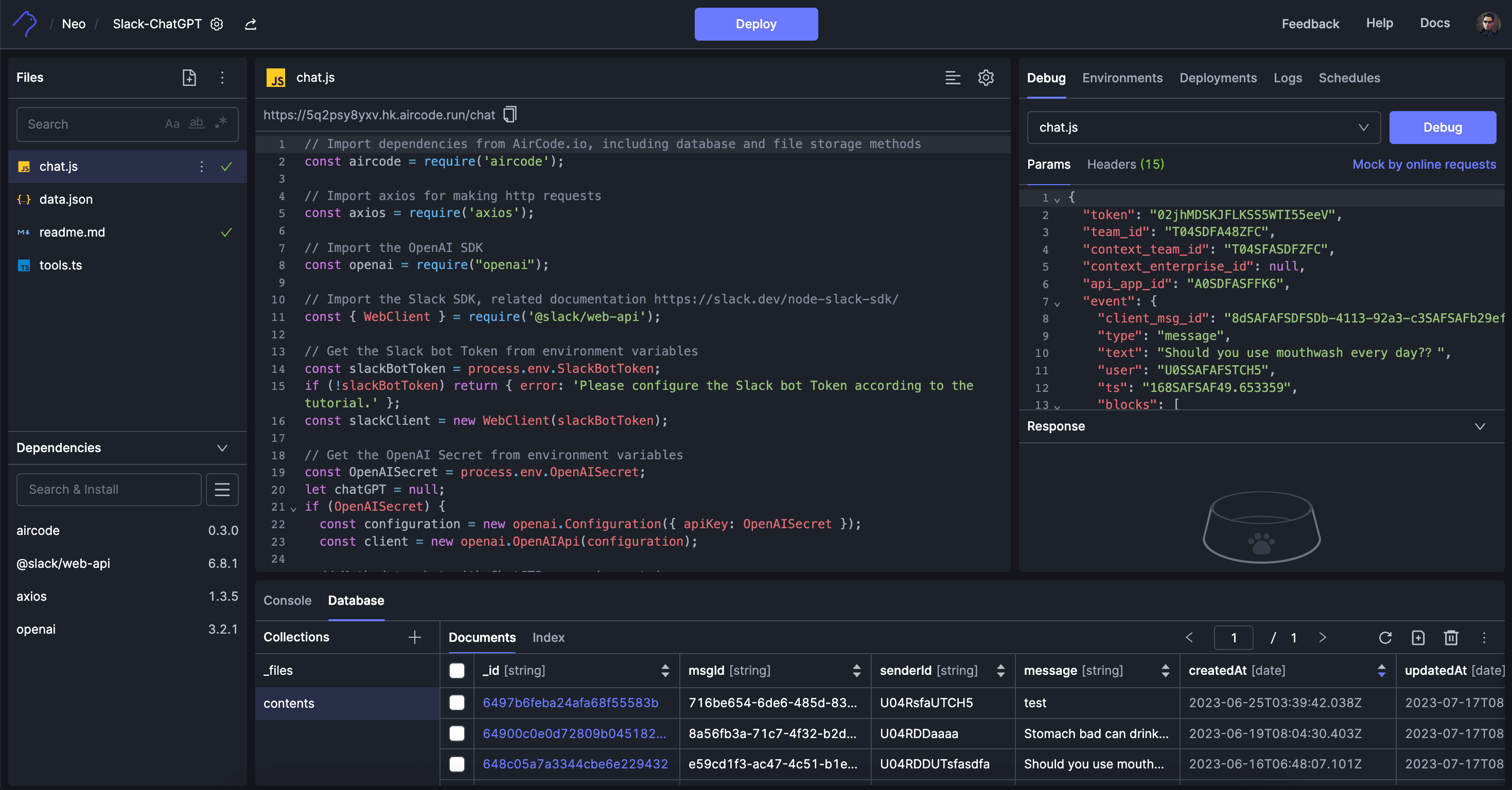This screenshot has width=1512, height=790.
Task: Click the format code icon in editor
Action: click(953, 78)
